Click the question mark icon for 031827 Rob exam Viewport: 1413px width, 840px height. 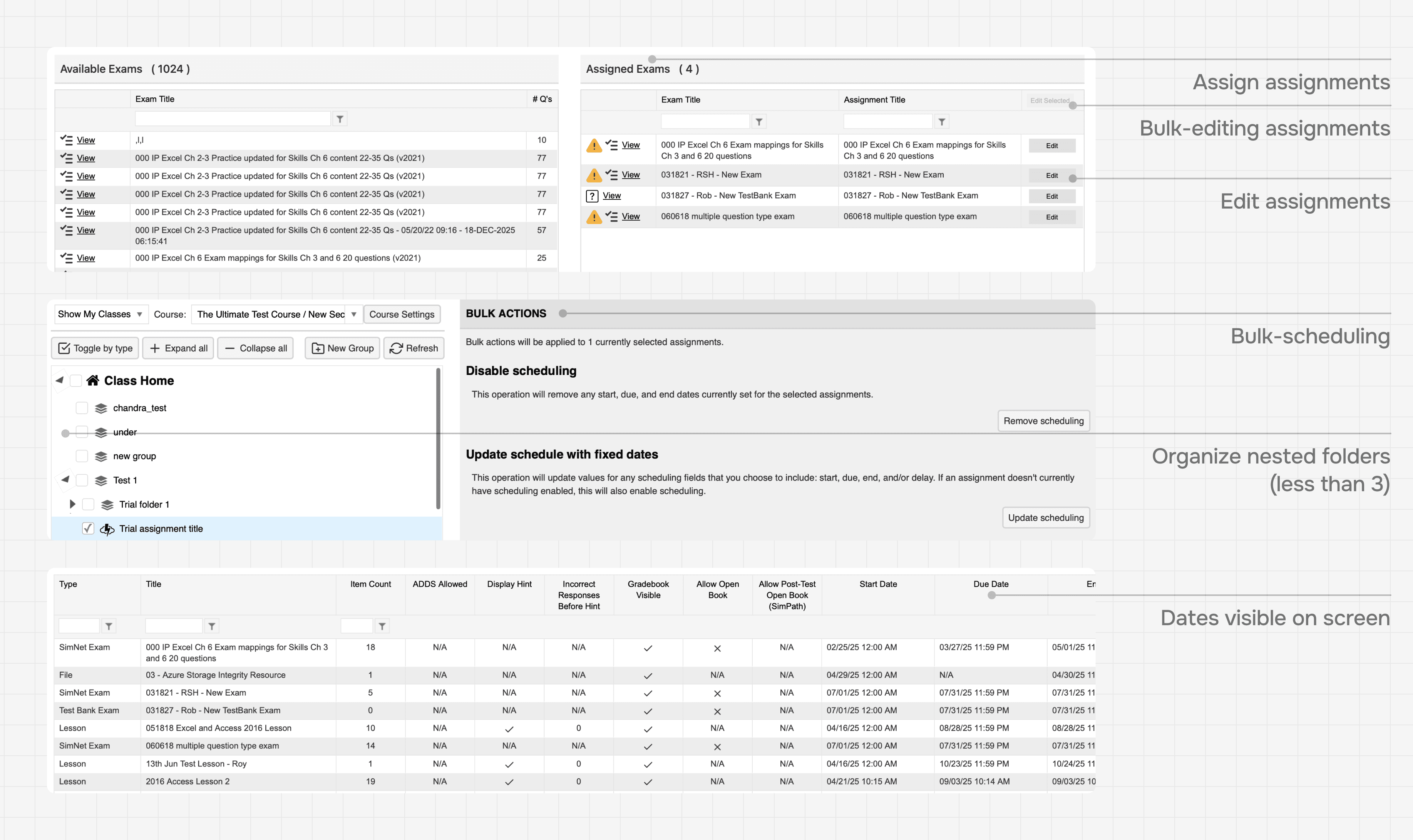point(592,196)
